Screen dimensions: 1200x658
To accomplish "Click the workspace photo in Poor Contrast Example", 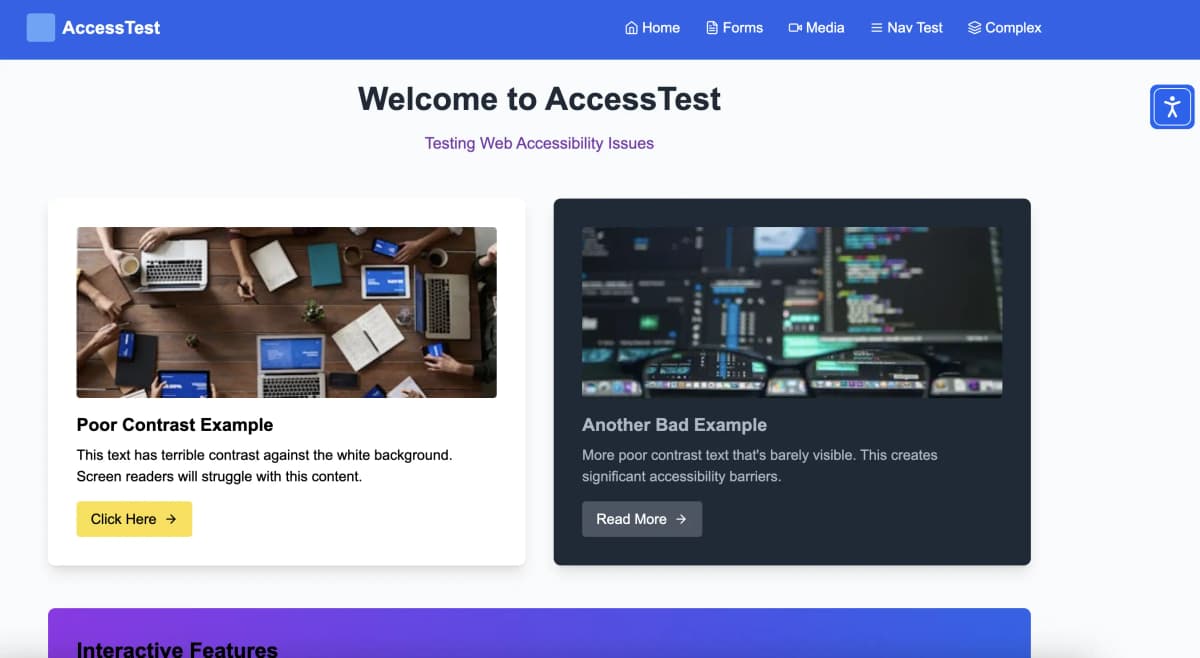I will pos(286,312).
